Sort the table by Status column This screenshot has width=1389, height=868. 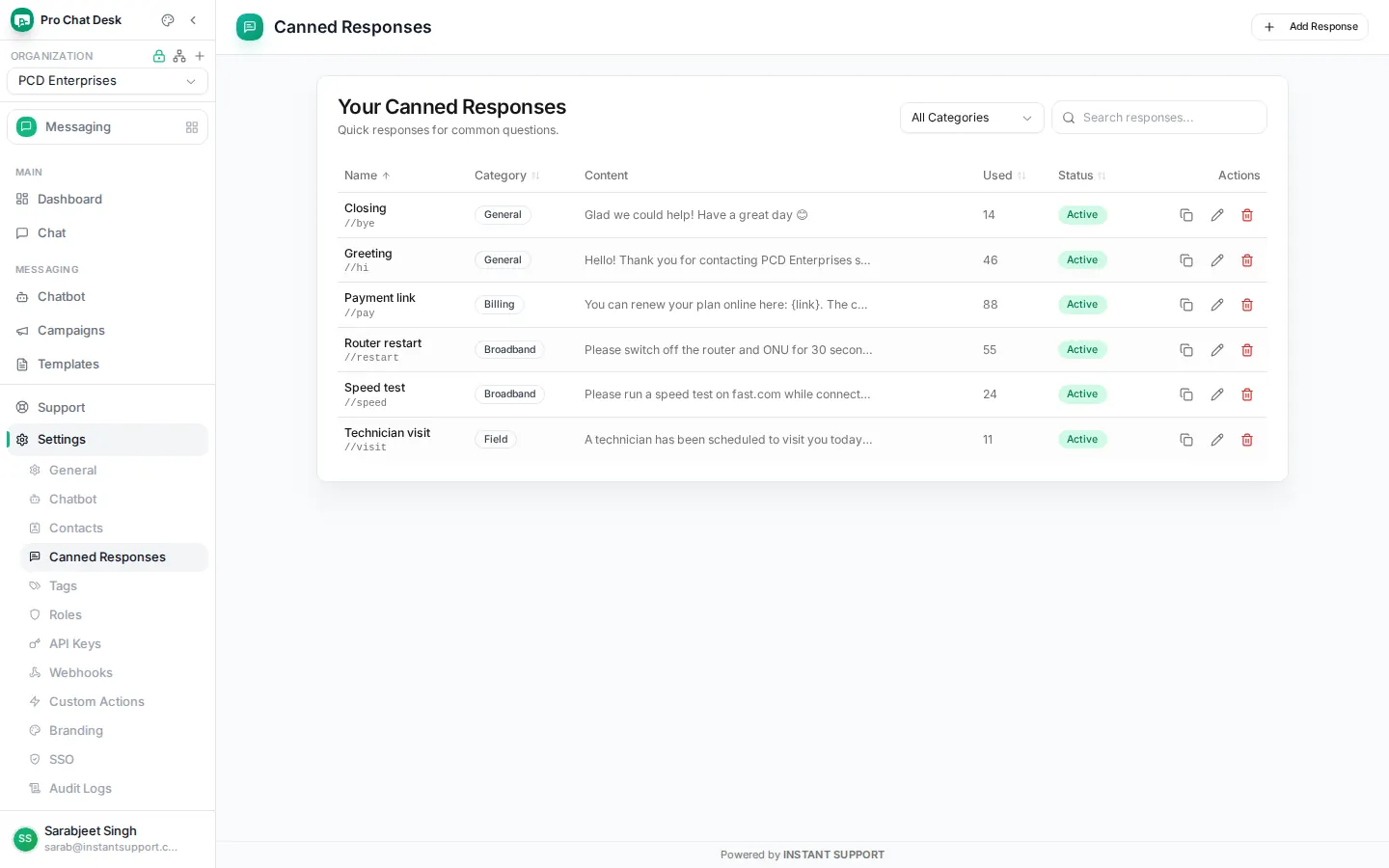click(1082, 176)
